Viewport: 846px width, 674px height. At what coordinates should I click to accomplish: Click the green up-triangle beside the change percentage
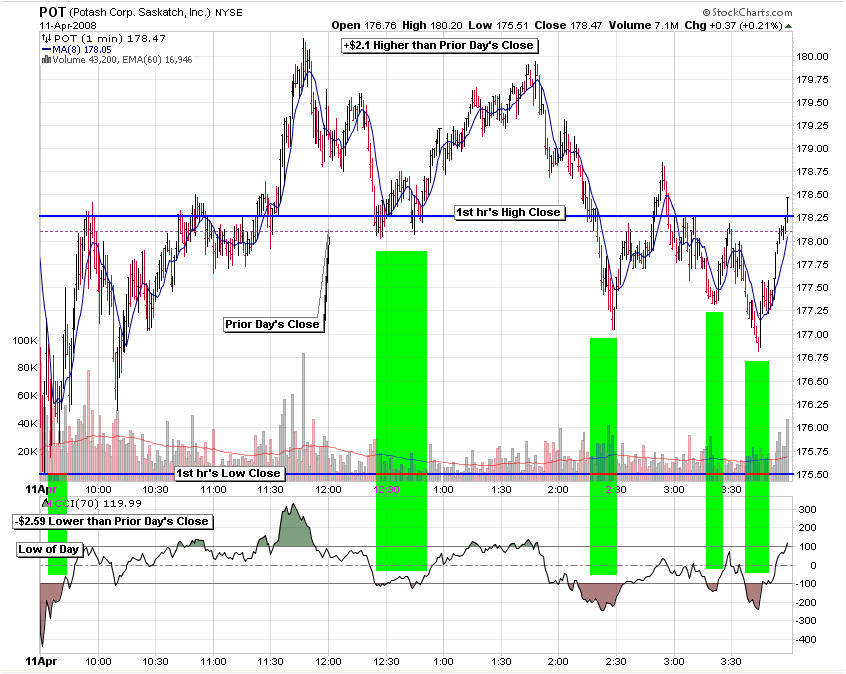click(x=788, y=26)
